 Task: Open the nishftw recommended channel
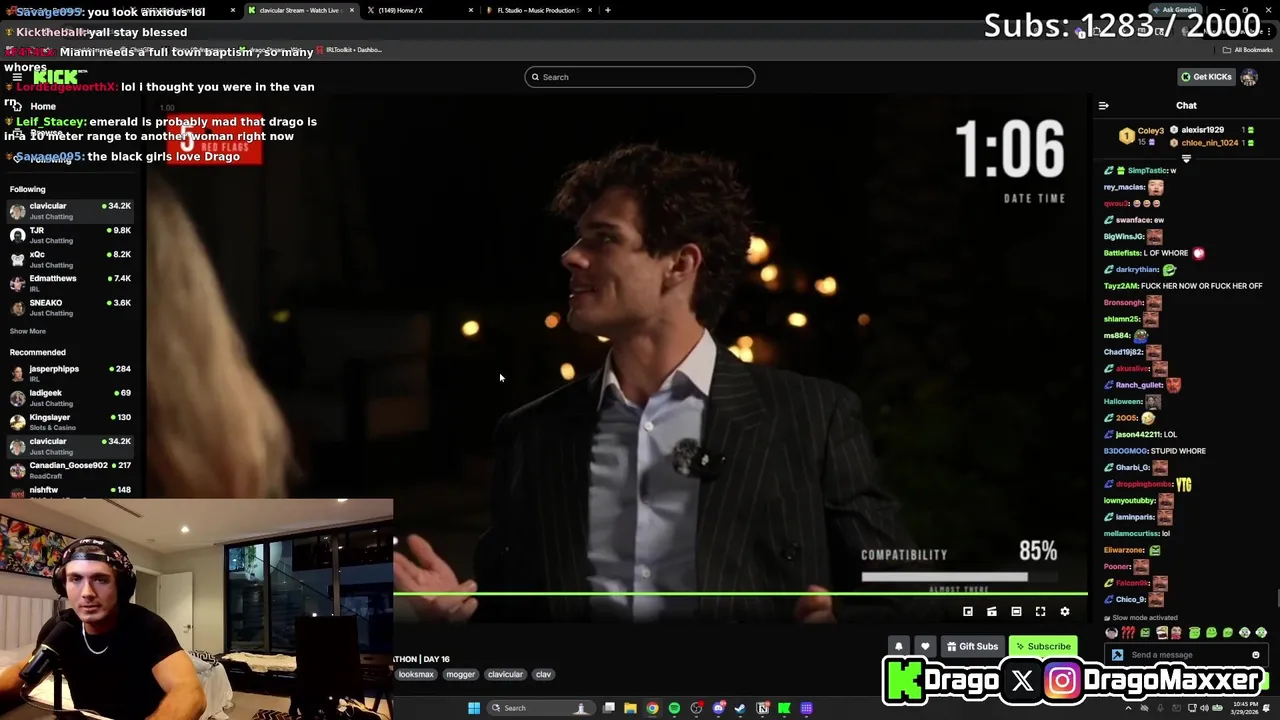70,490
